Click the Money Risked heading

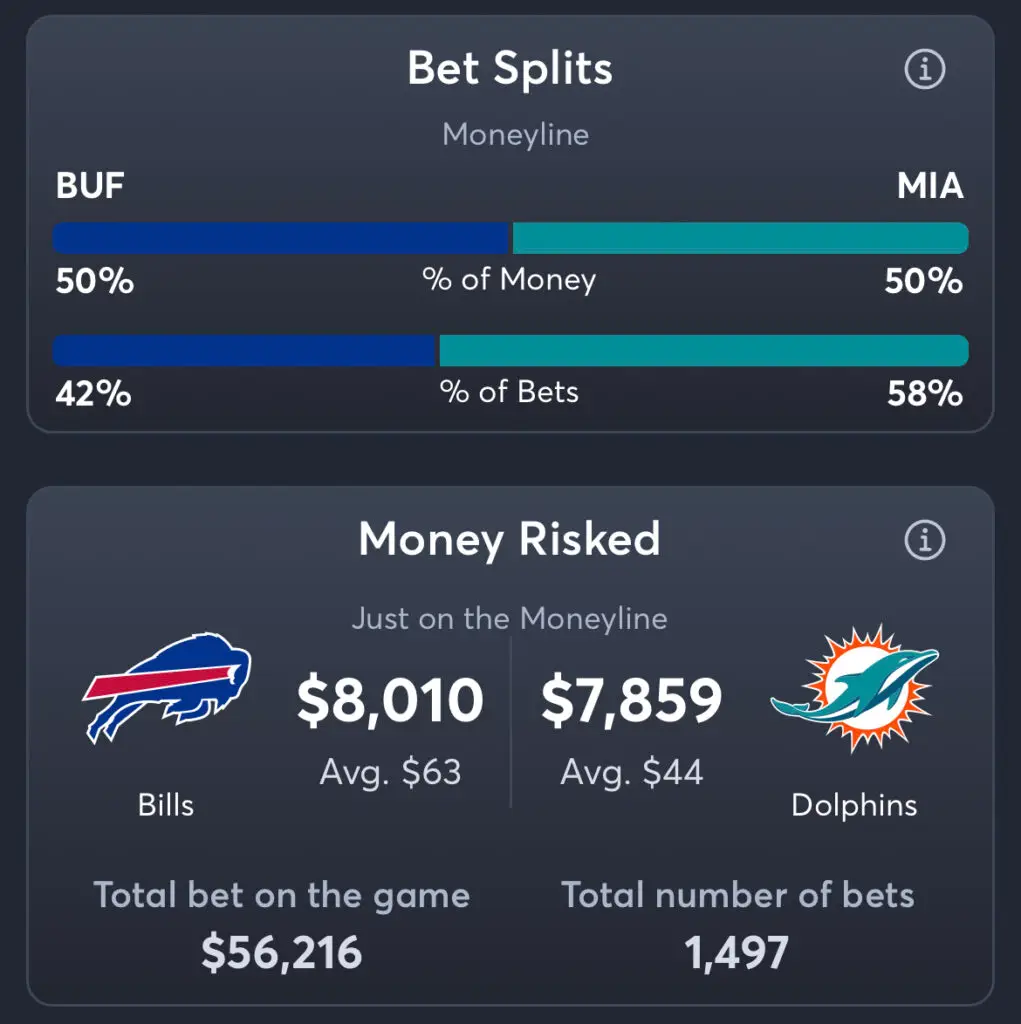(509, 540)
